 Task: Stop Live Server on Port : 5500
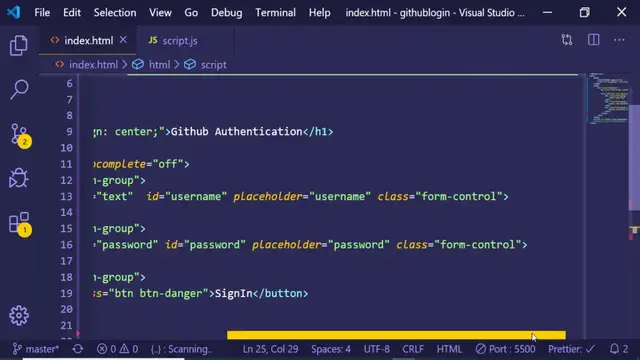(505, 349)
